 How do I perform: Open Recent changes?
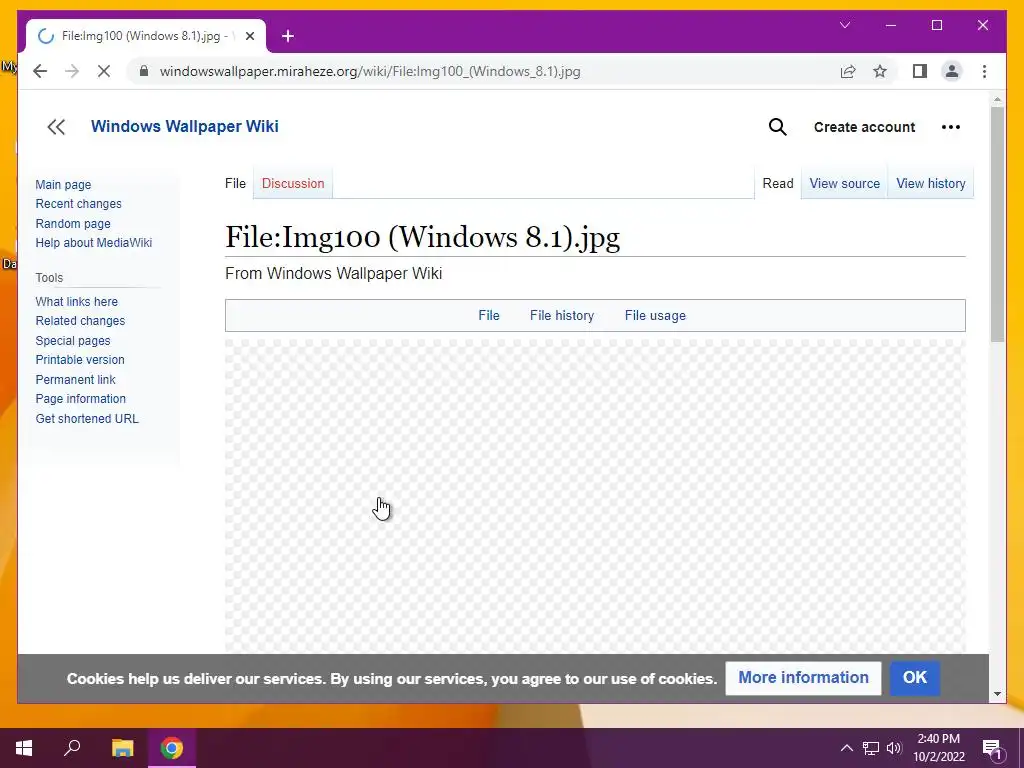point(78,204)
